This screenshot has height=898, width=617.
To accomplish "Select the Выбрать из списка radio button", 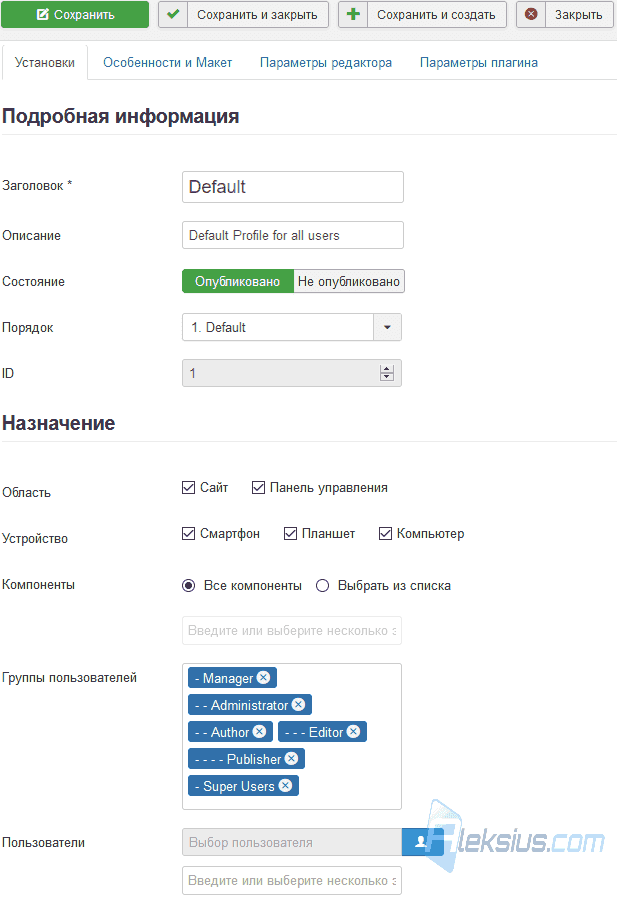I will (x=323, y=585).
